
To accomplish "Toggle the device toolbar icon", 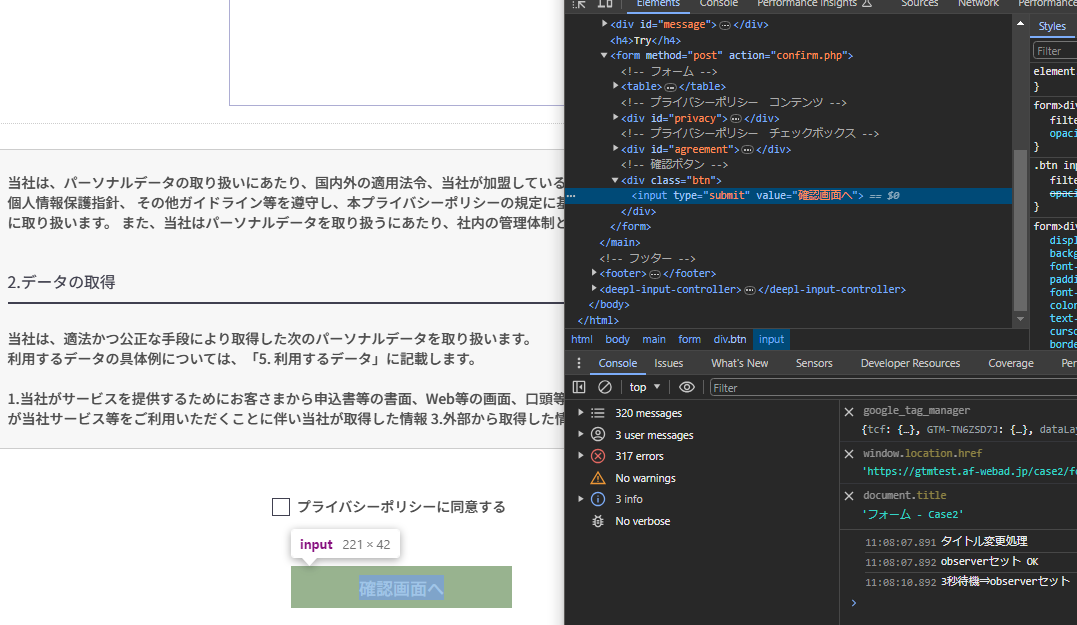I will pos(605,4).
